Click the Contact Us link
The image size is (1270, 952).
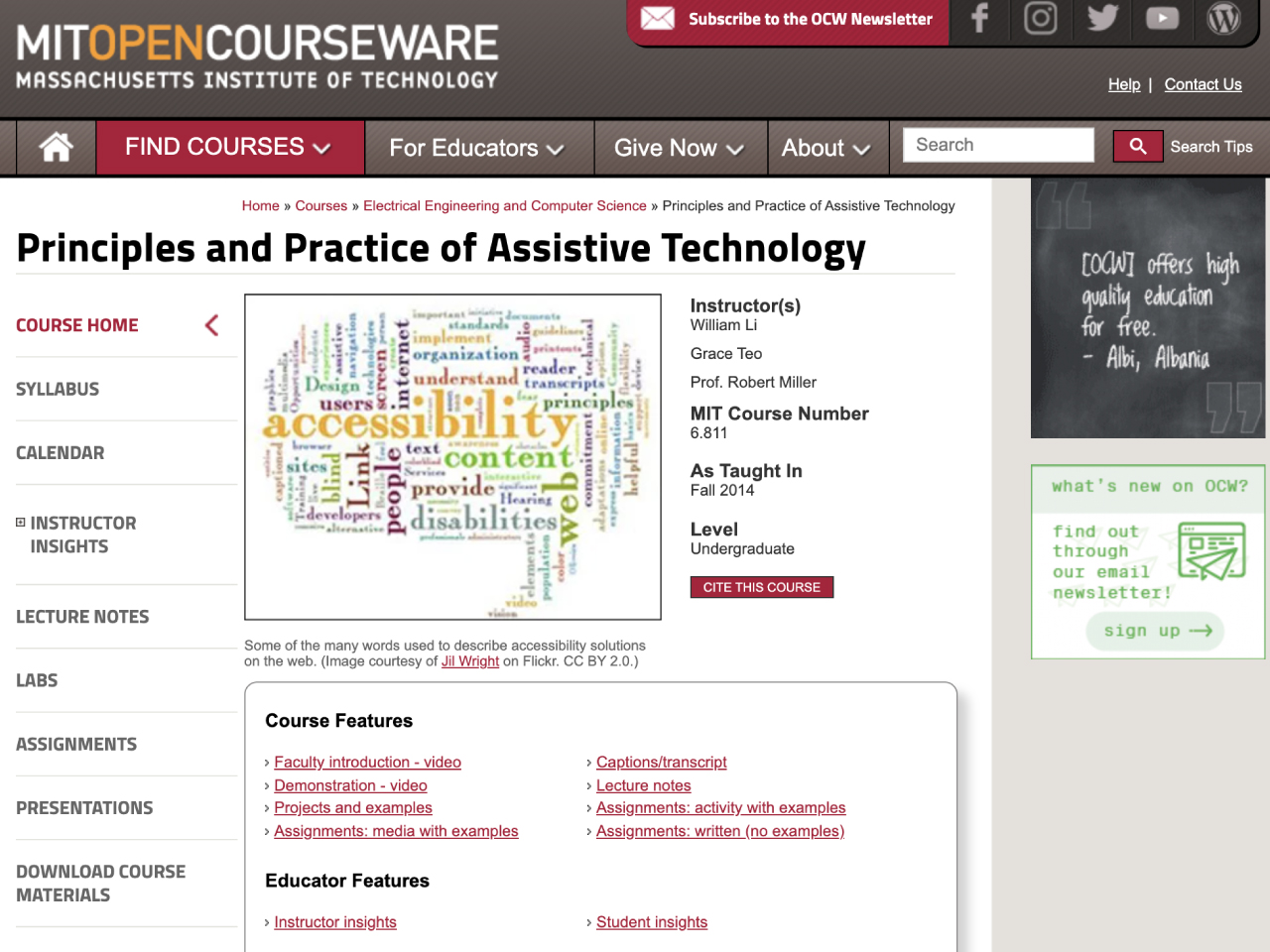click(1203, 84)
